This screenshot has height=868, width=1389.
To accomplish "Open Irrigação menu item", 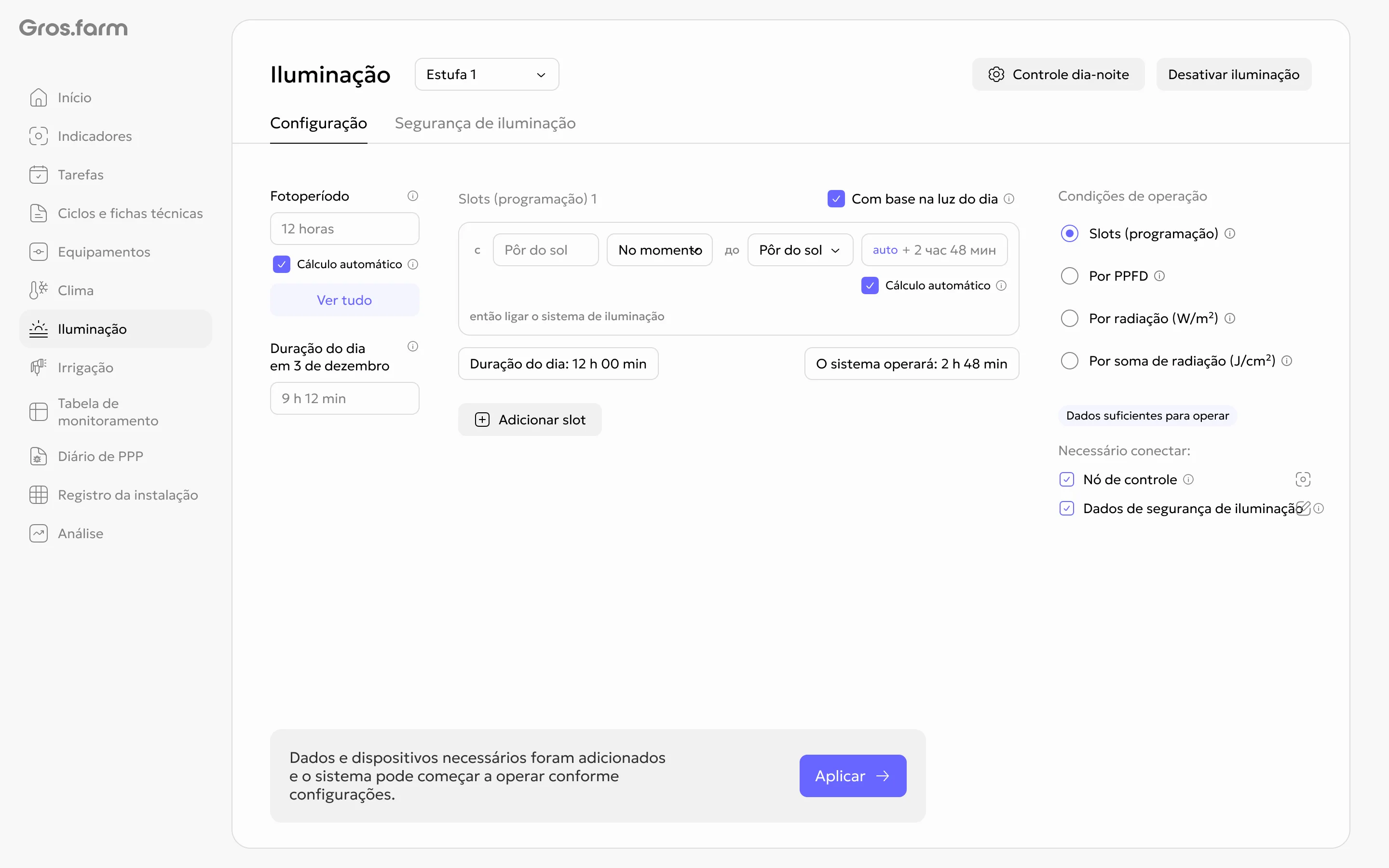I will click(116, 367).
